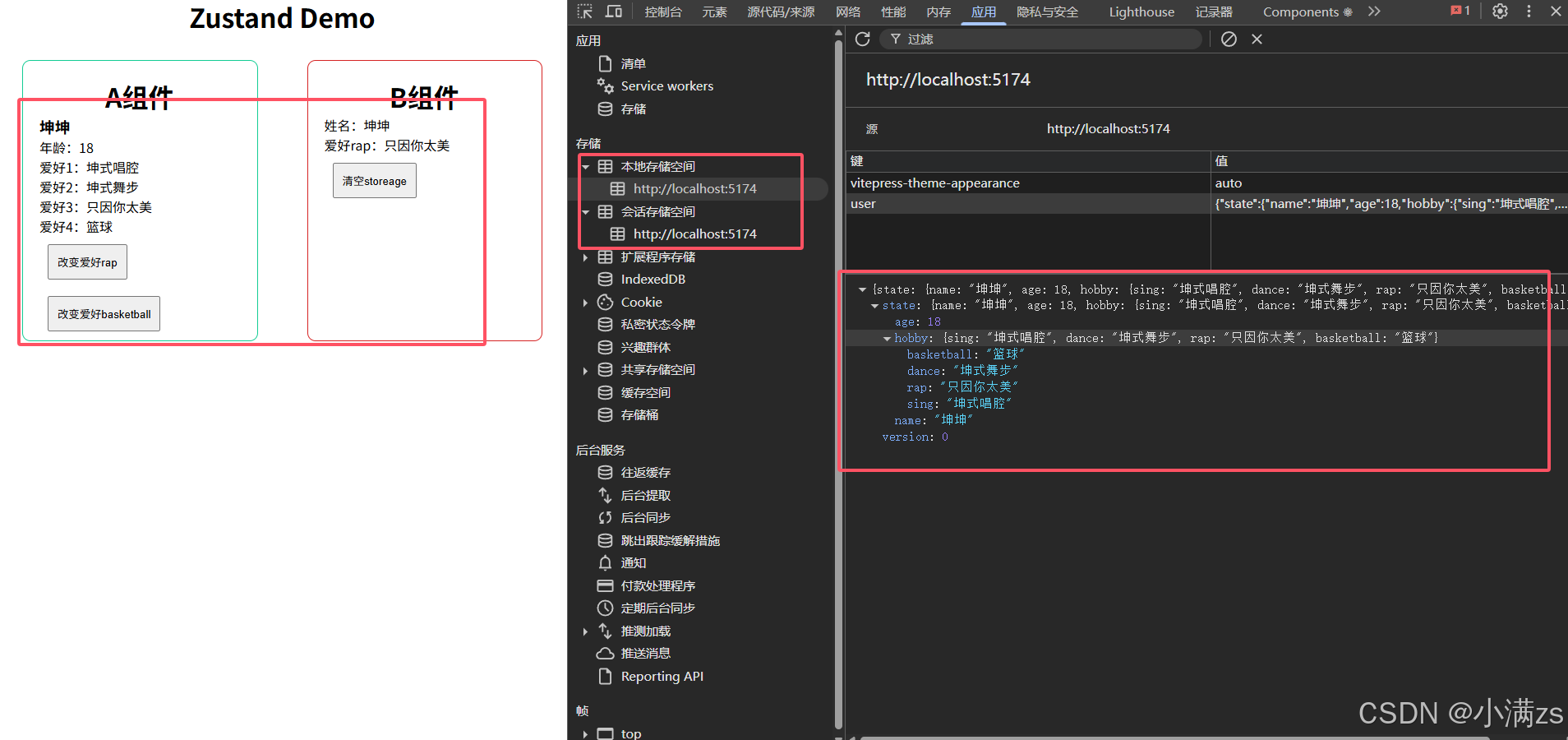Click the 值 column header
The width and height of the screenshot is (1568, 740).
[x=1390, y=161]
